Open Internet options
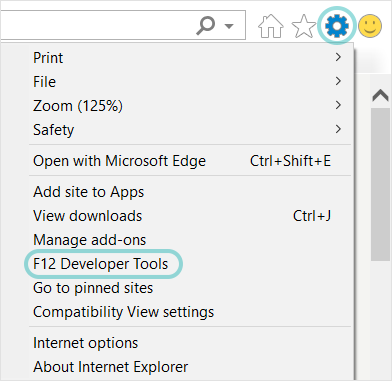The height and width of the screenshot is (381, 392). tap(190, 343)
